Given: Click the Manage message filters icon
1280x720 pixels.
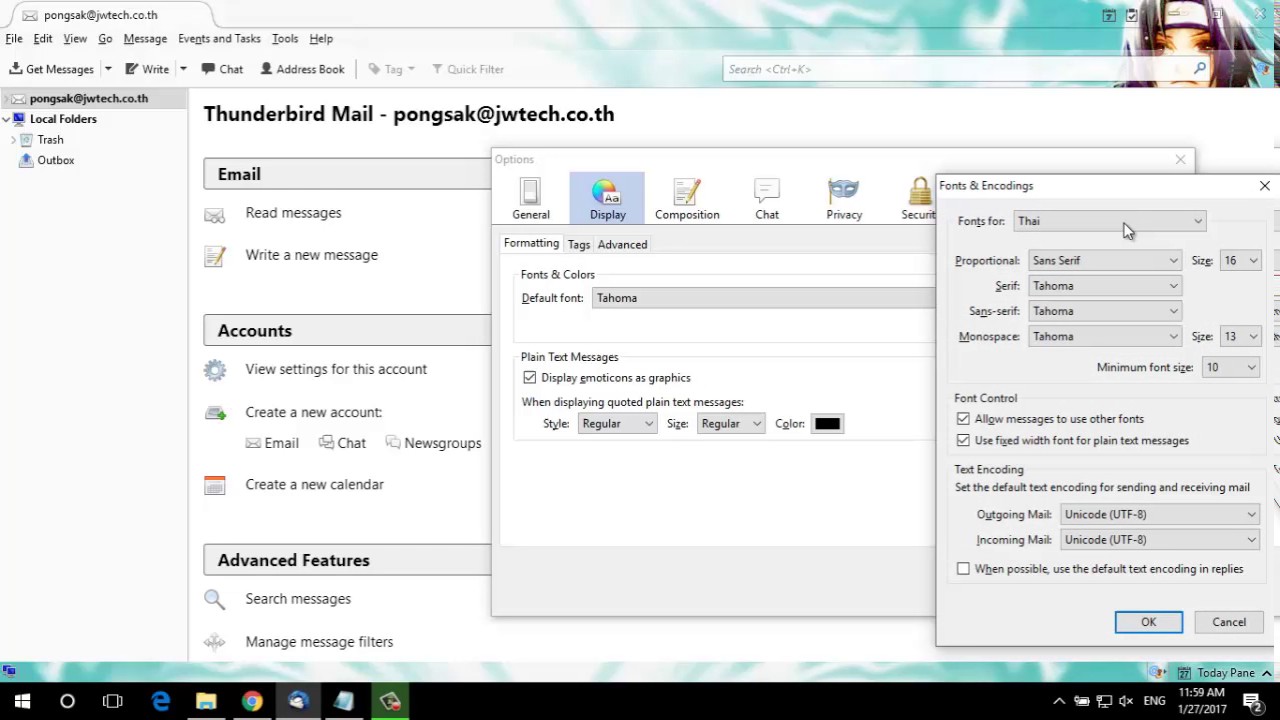Looking at the screenshot, I should [x=214, y=642].
